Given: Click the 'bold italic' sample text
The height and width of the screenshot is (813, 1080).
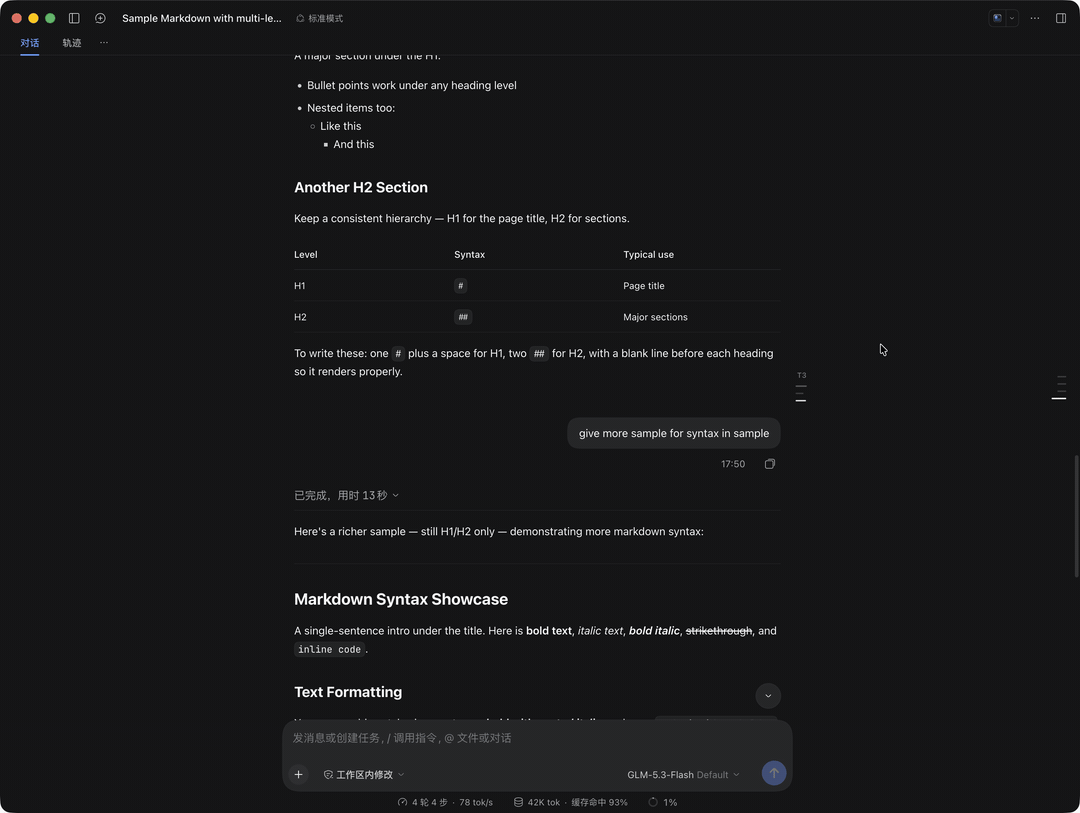Looking at the screenshot, I should tap(654, 630).
